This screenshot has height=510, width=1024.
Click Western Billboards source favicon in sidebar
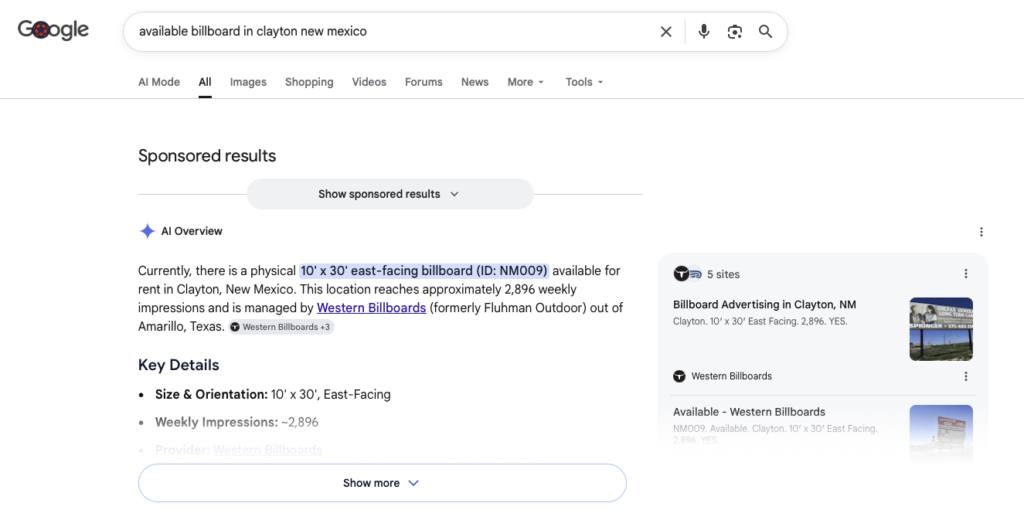pyautogui.click(x=679, y=376)
